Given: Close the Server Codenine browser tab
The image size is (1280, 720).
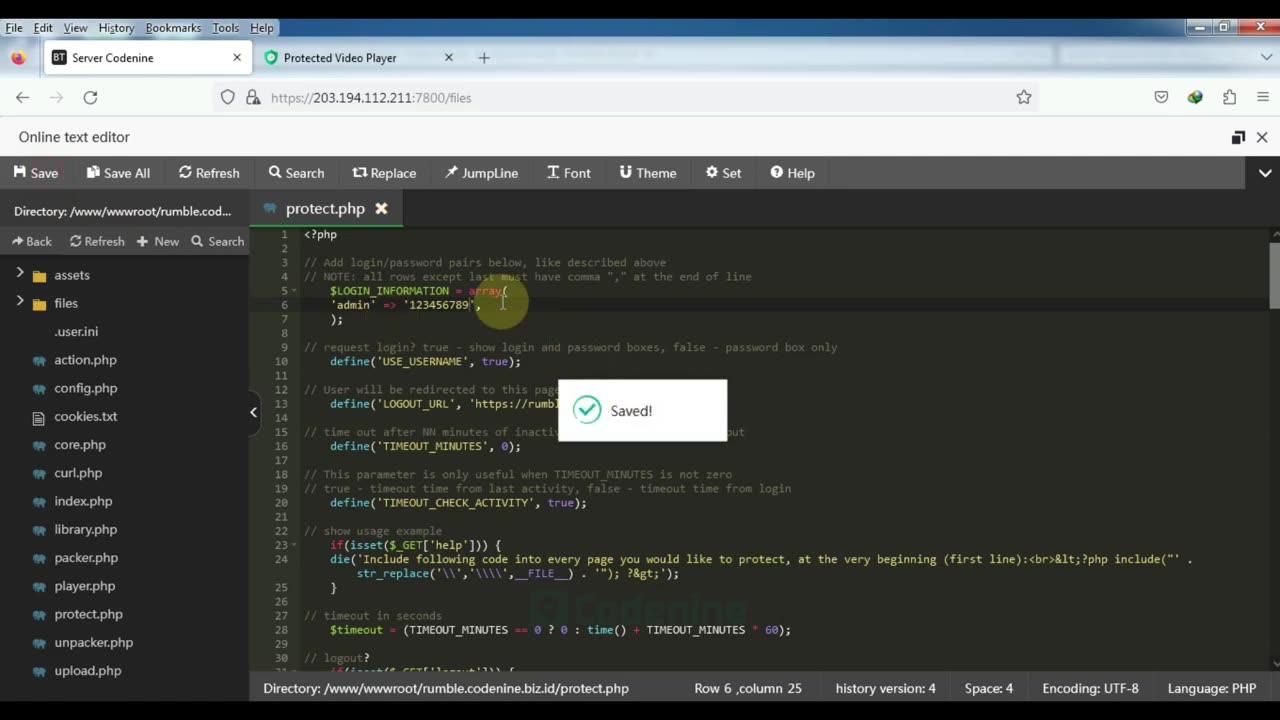Looking at the screenshot, I should [x=237, y=58].
